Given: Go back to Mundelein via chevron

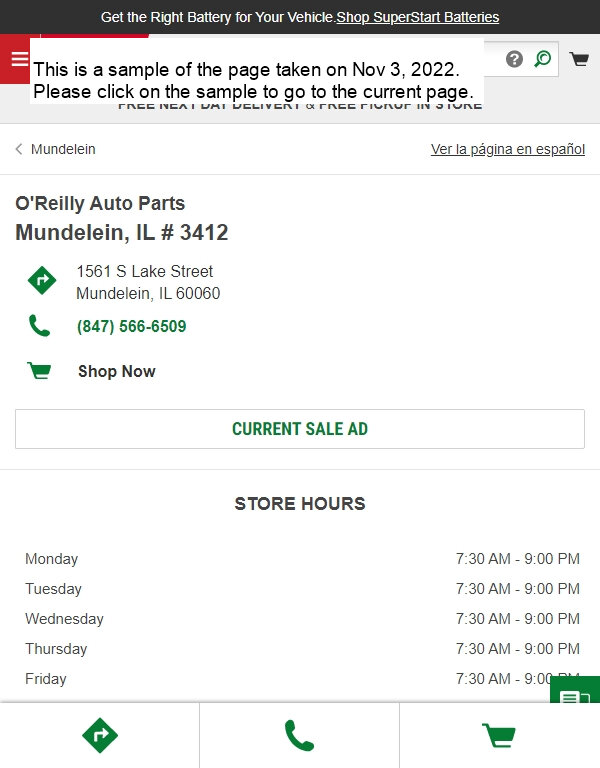Looking at the screenshot, I should (19, 149).
